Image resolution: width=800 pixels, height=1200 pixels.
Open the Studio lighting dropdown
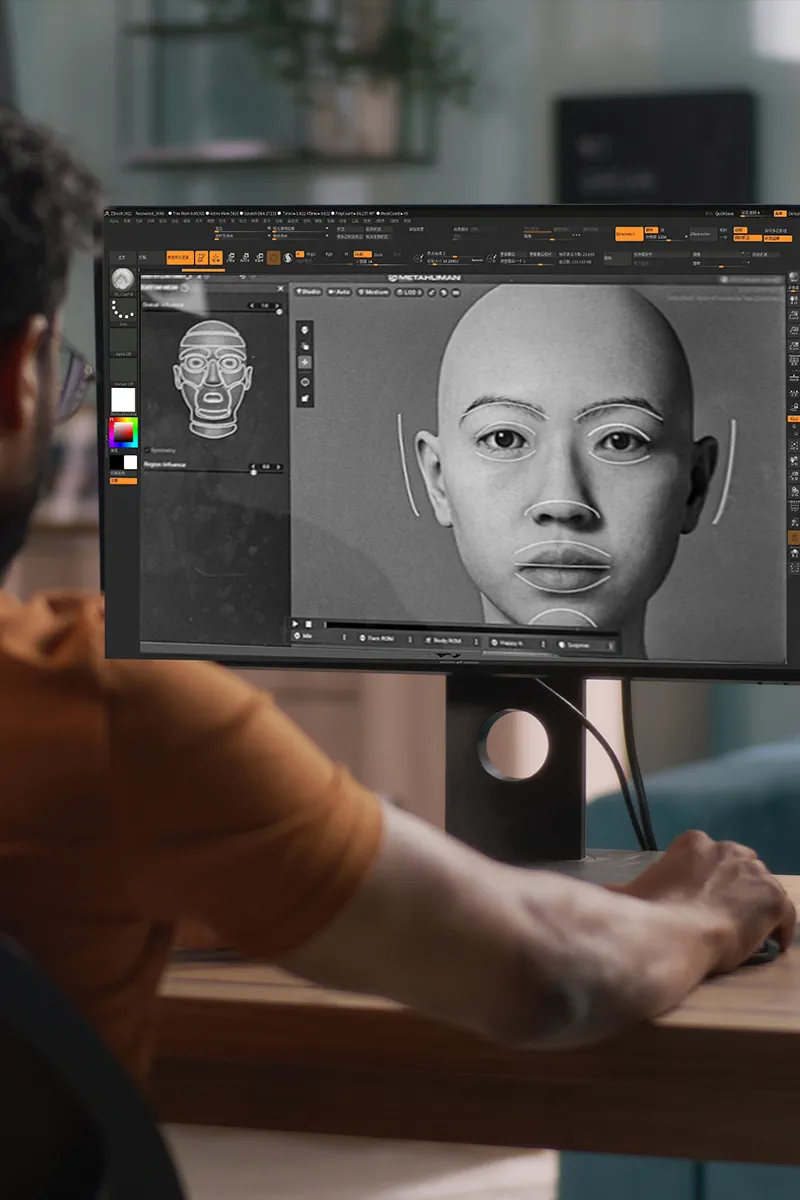308,291
